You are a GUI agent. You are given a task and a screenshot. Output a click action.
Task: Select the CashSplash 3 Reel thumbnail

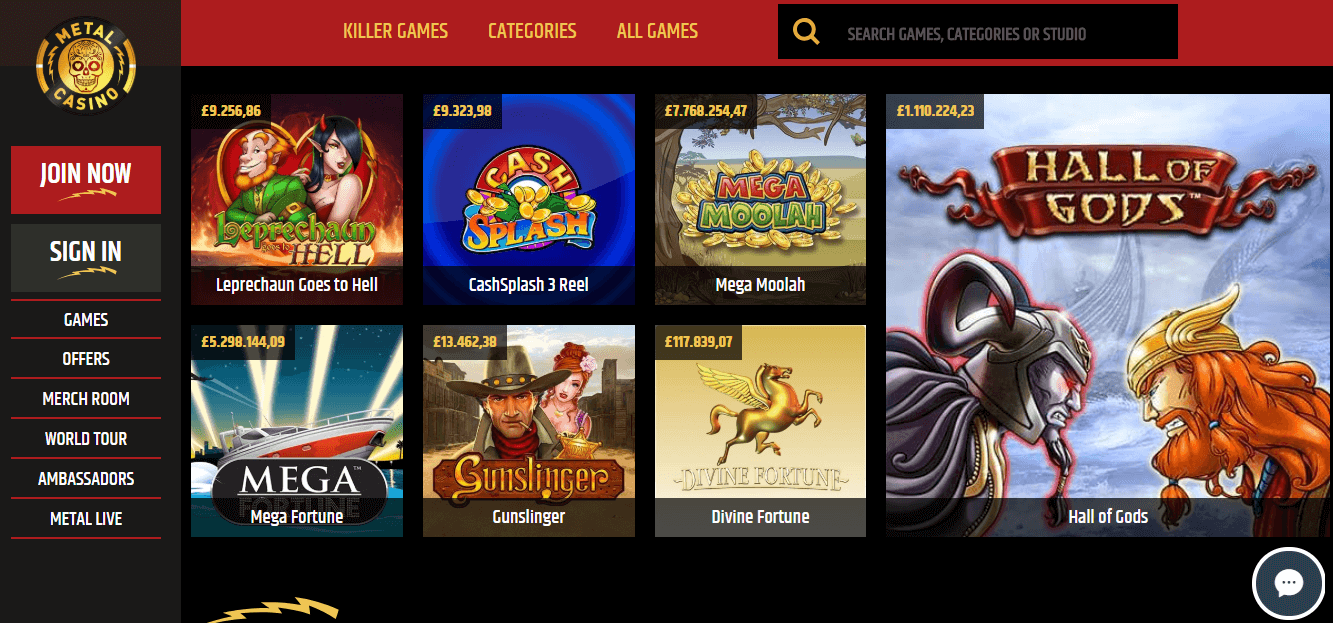529,199
